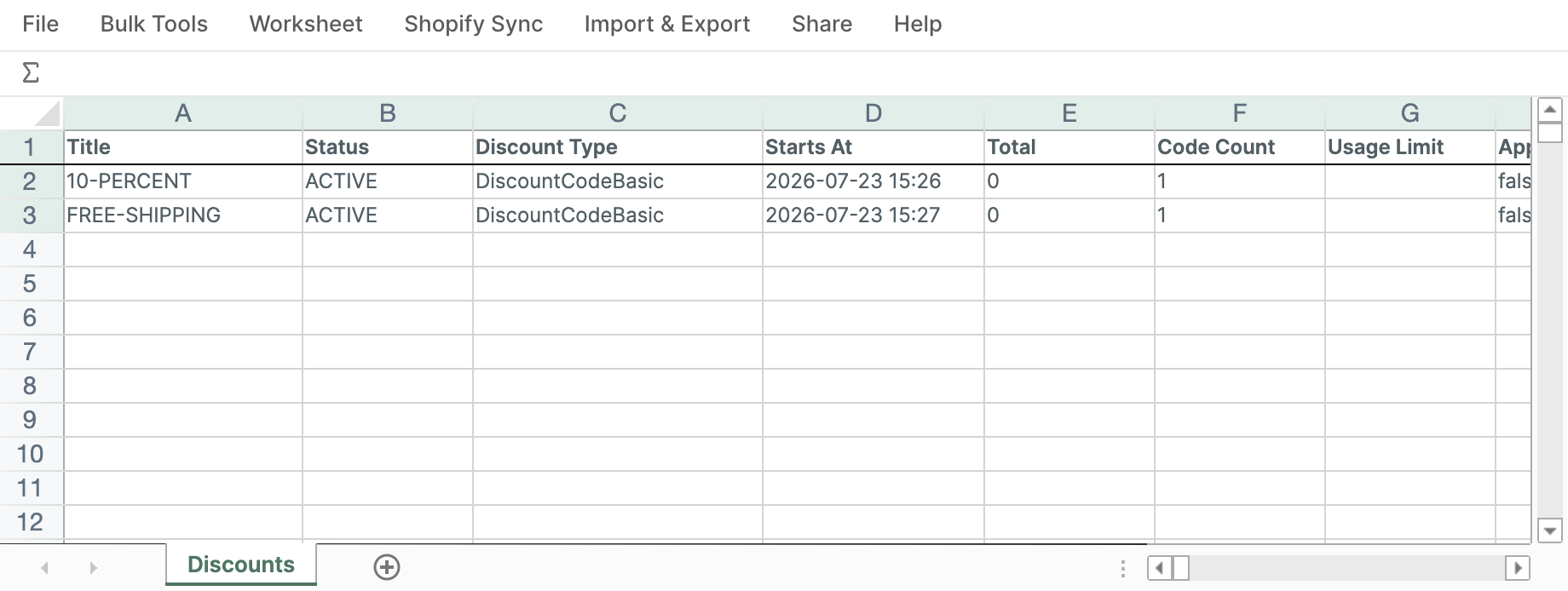Select the 2026-07-23 15:27 cell

tap(873, 215)
